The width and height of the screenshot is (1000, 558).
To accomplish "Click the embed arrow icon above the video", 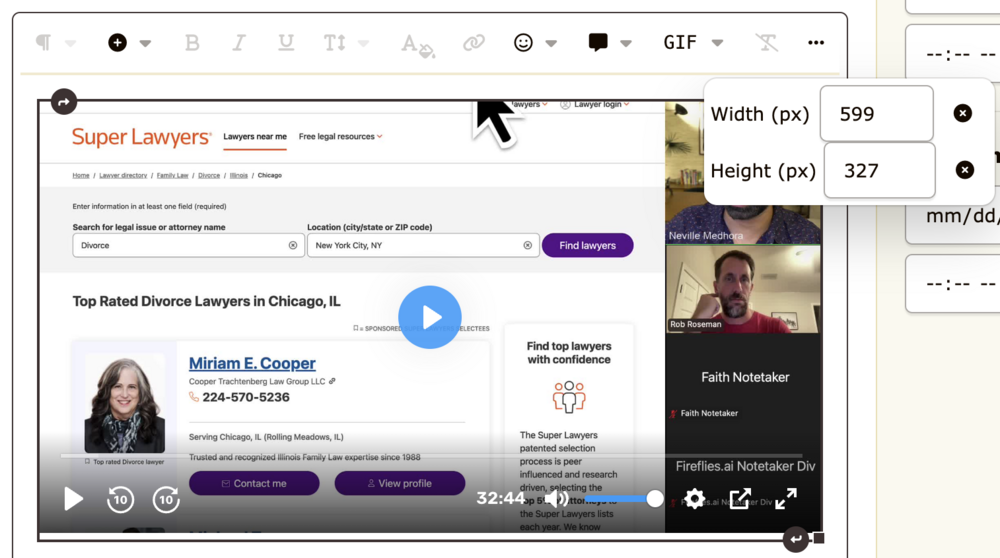I will tap(64, 101).
